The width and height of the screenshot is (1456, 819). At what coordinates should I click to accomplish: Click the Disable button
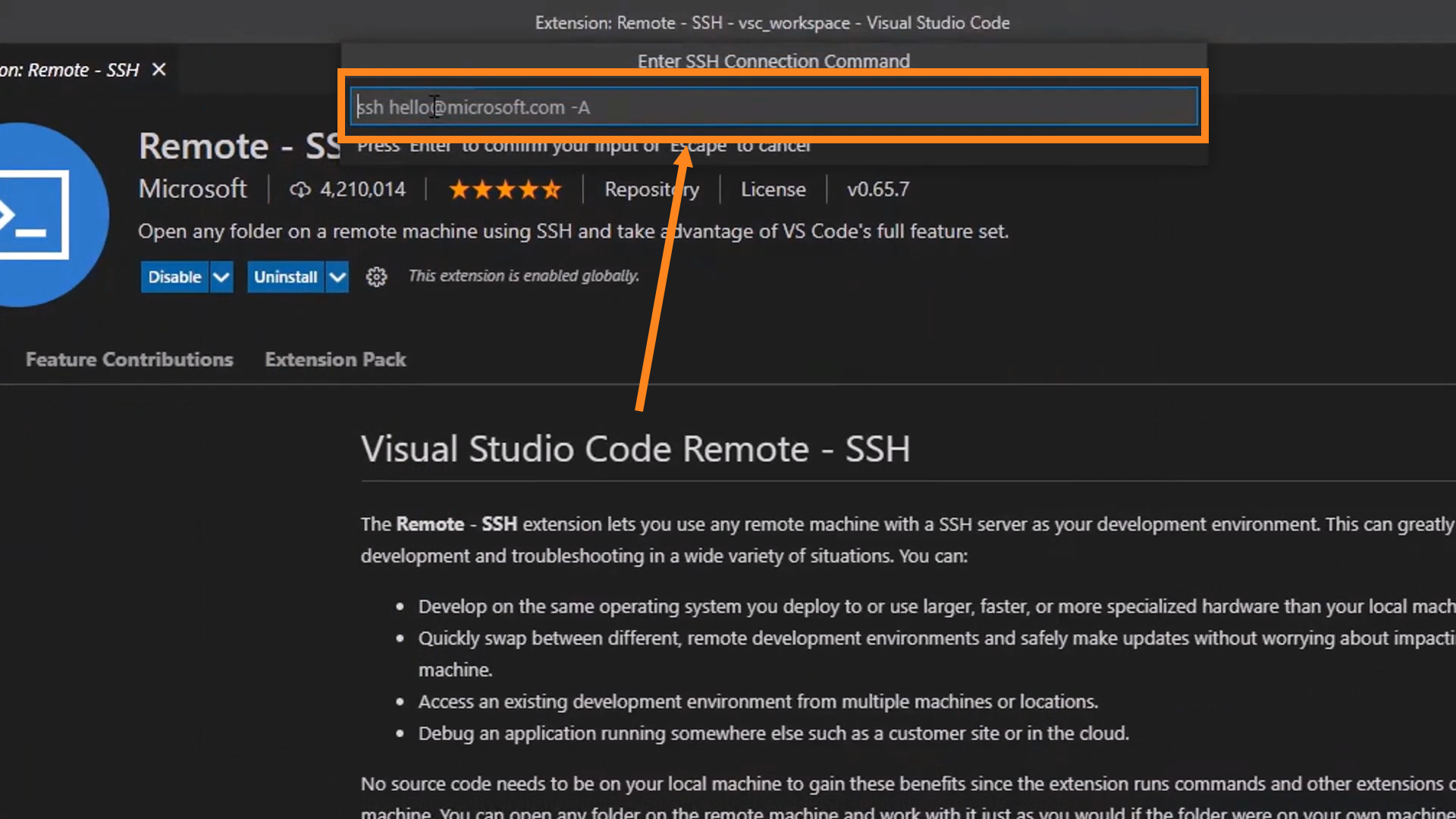click(174, 277)
